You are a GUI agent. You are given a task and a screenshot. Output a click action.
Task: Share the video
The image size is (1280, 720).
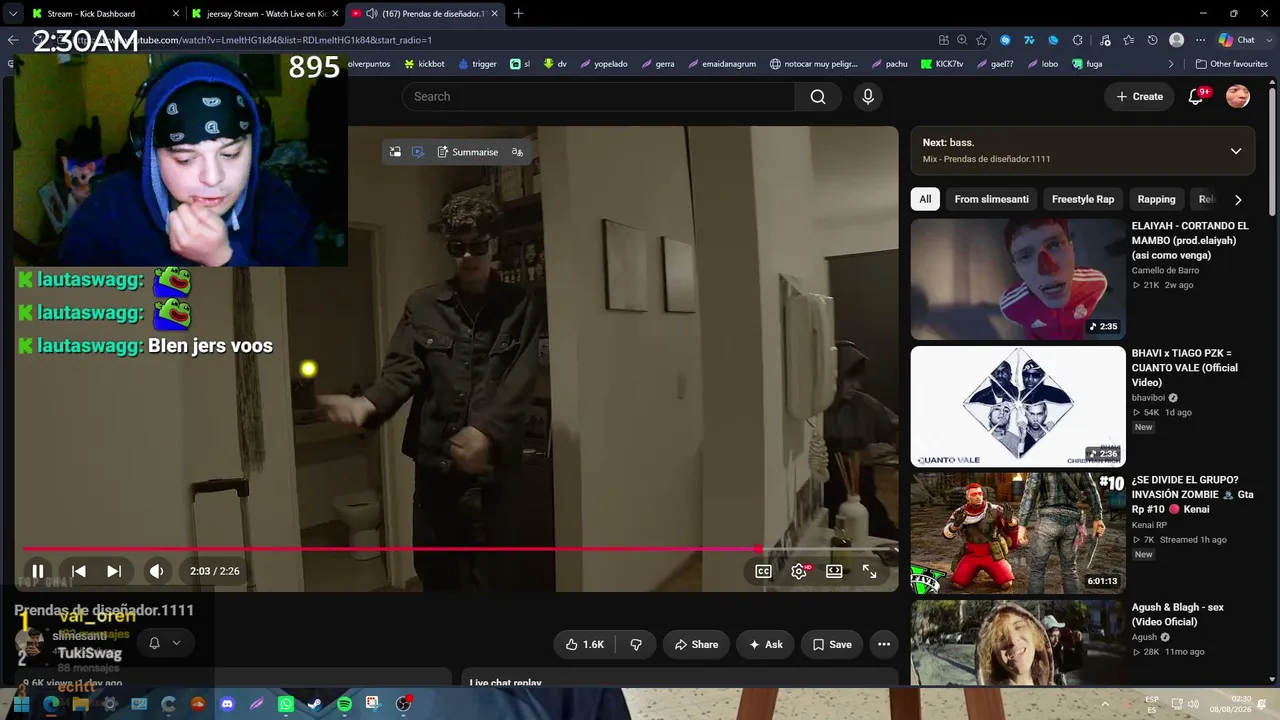tap(696, 644)
